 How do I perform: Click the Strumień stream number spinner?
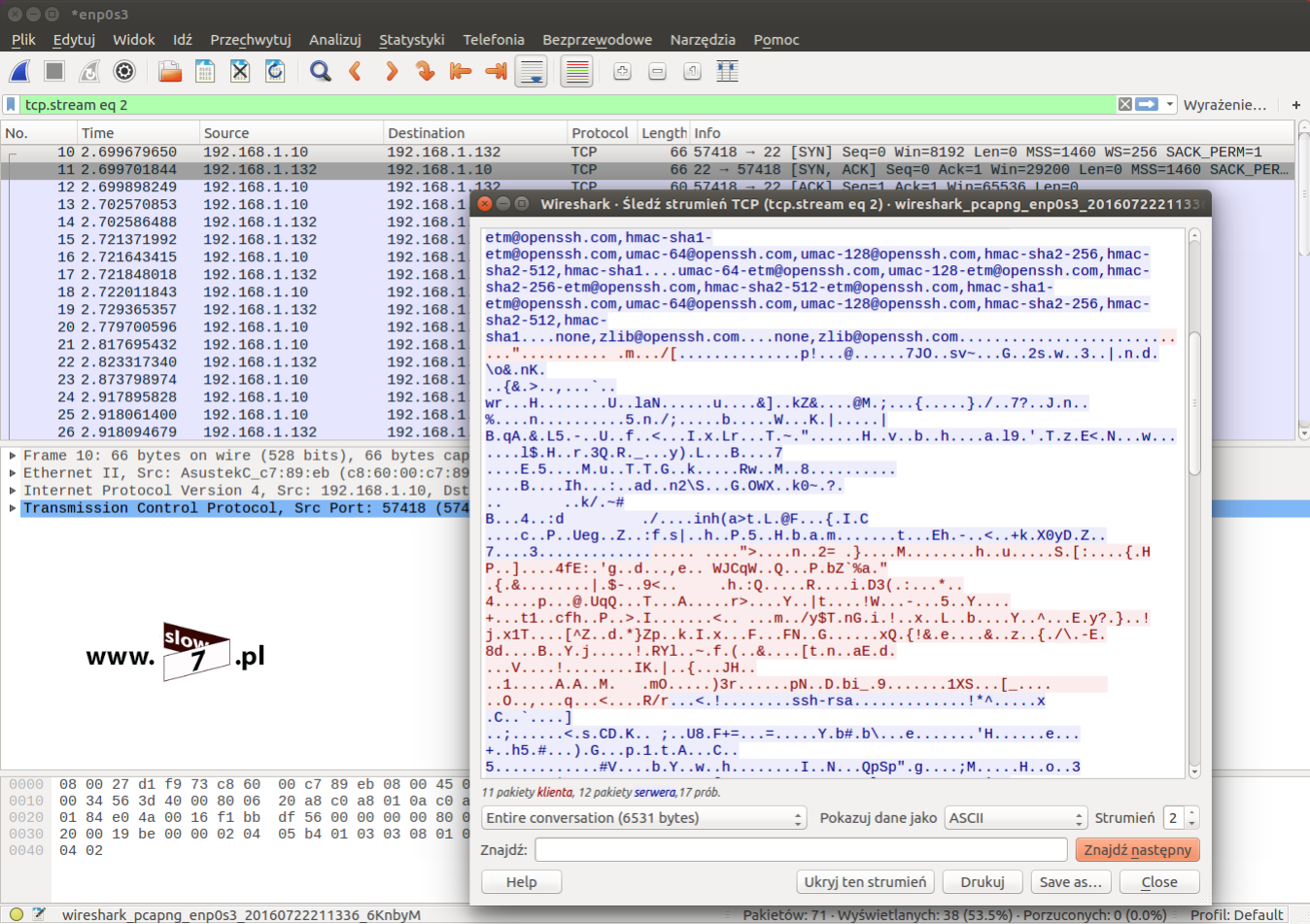[x=1182, y=818]
